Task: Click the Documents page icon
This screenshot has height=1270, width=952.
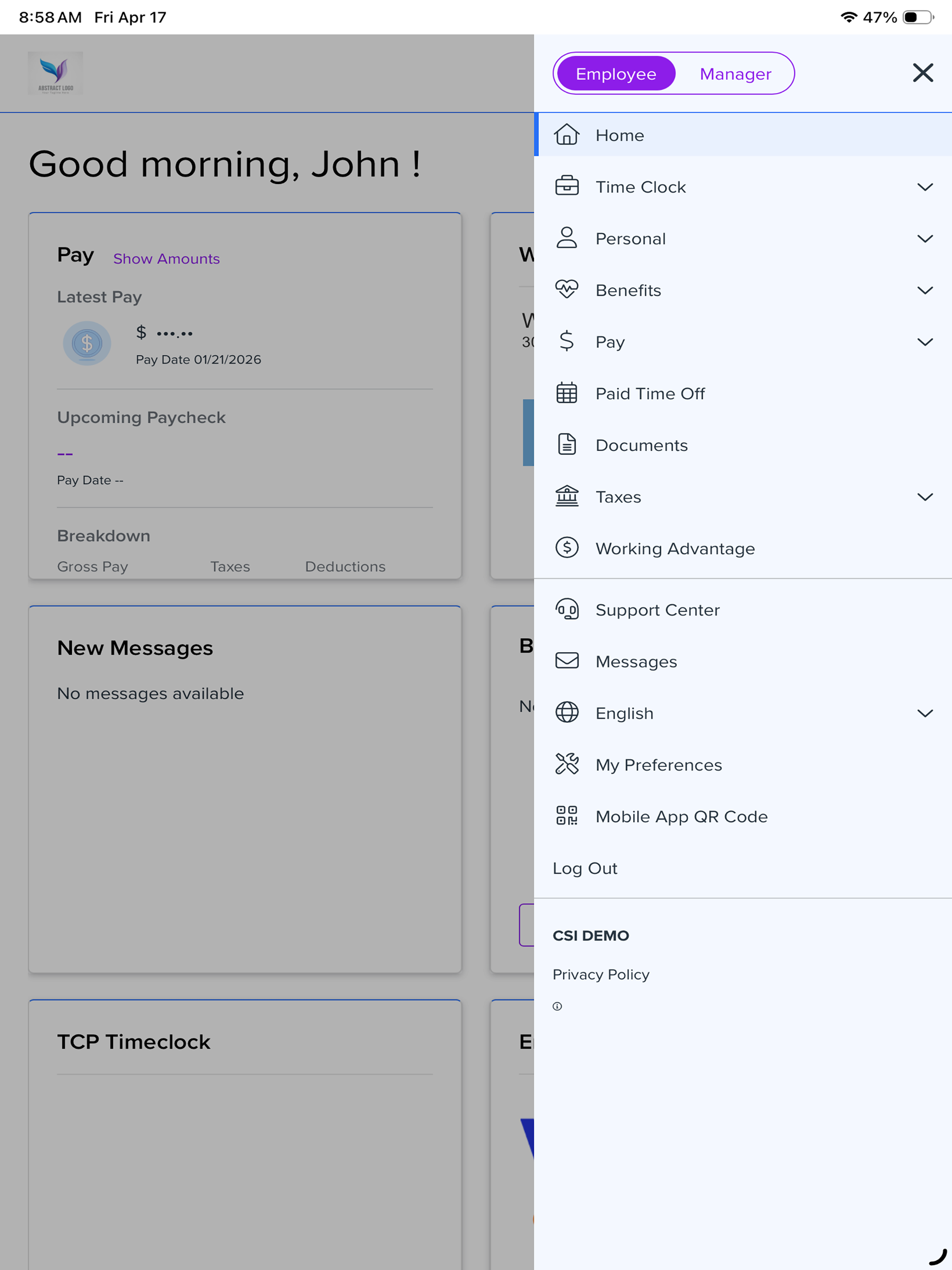Action: [x=566, y=444]
